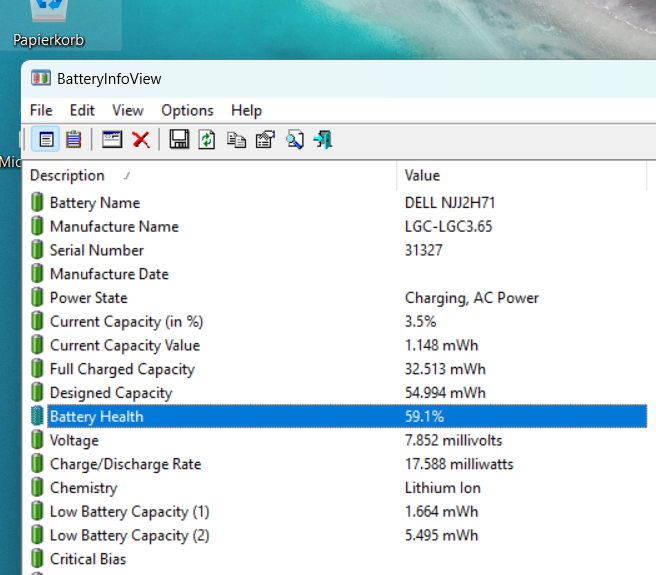Click the window-style toolbar icon left of red X

point(112,139)
